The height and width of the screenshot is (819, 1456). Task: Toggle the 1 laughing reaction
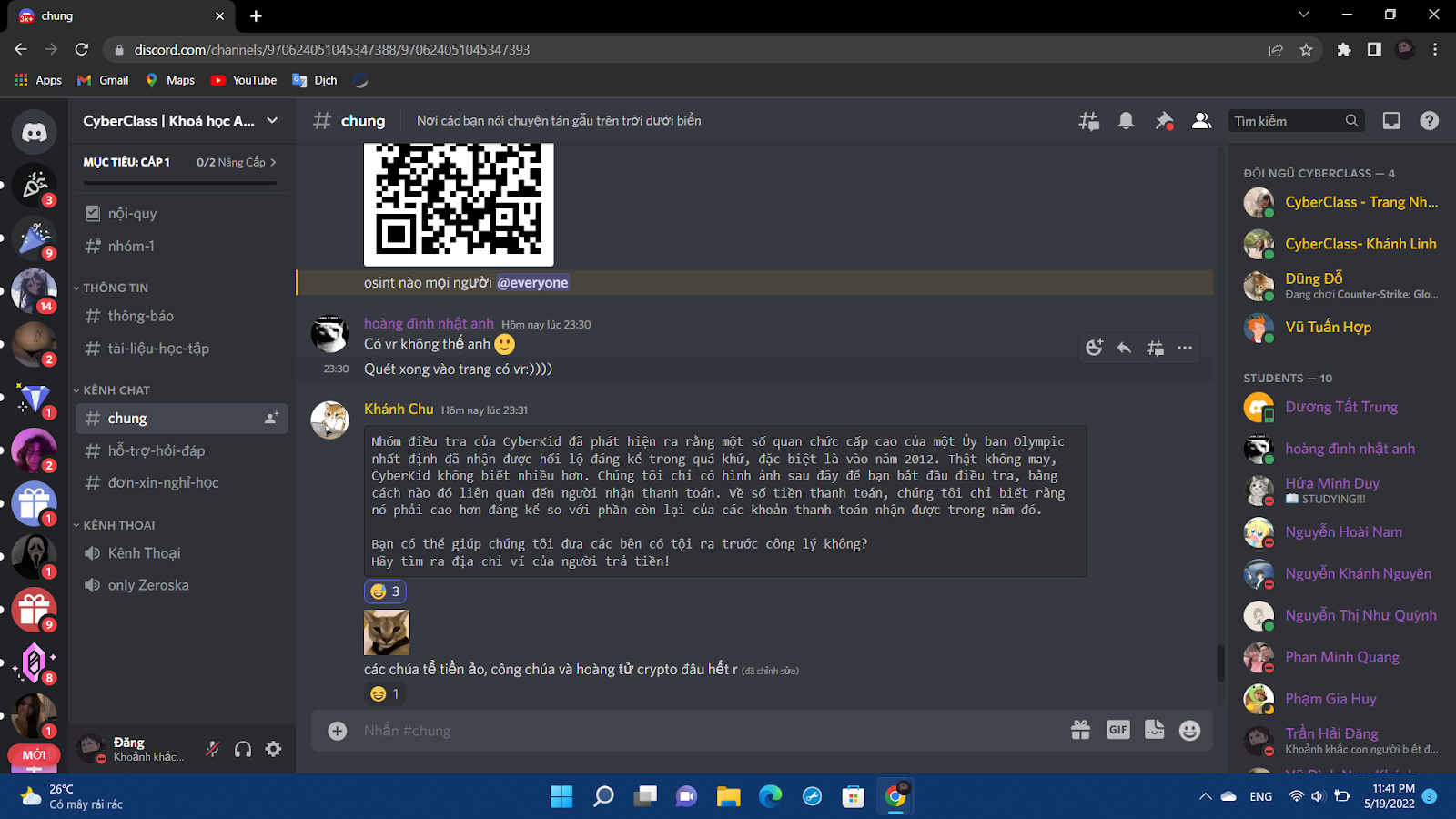coord(385,694)
